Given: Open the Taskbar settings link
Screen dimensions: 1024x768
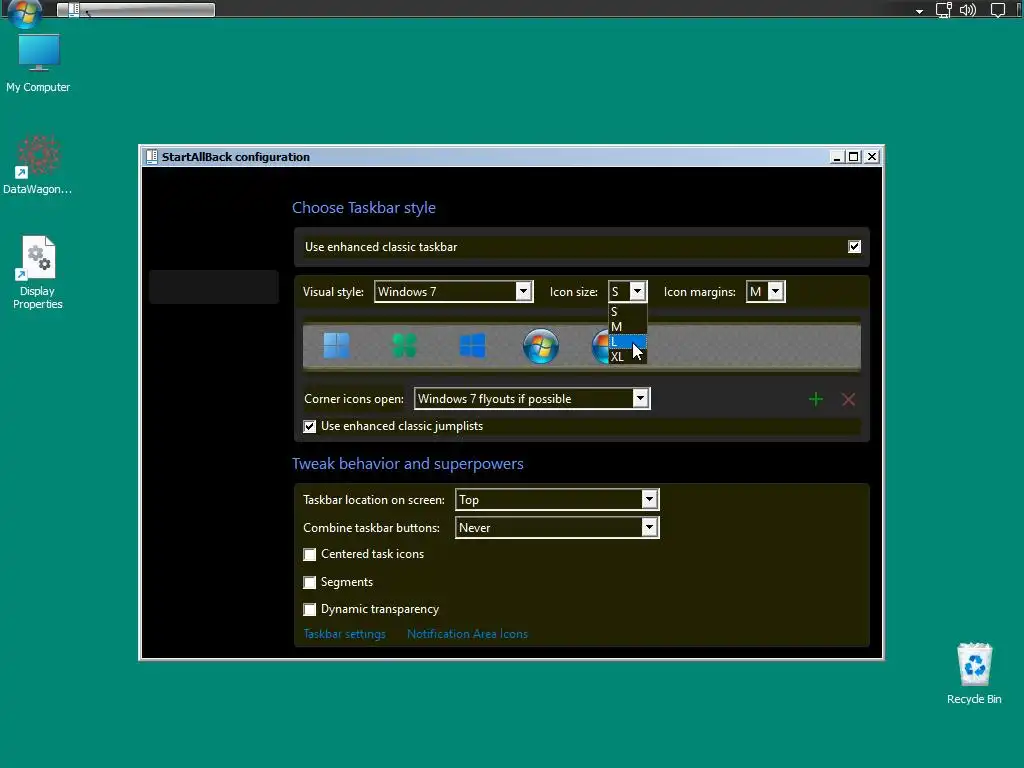Looking at the screenshot, I should pyautogui.click(x=344, y=633).
